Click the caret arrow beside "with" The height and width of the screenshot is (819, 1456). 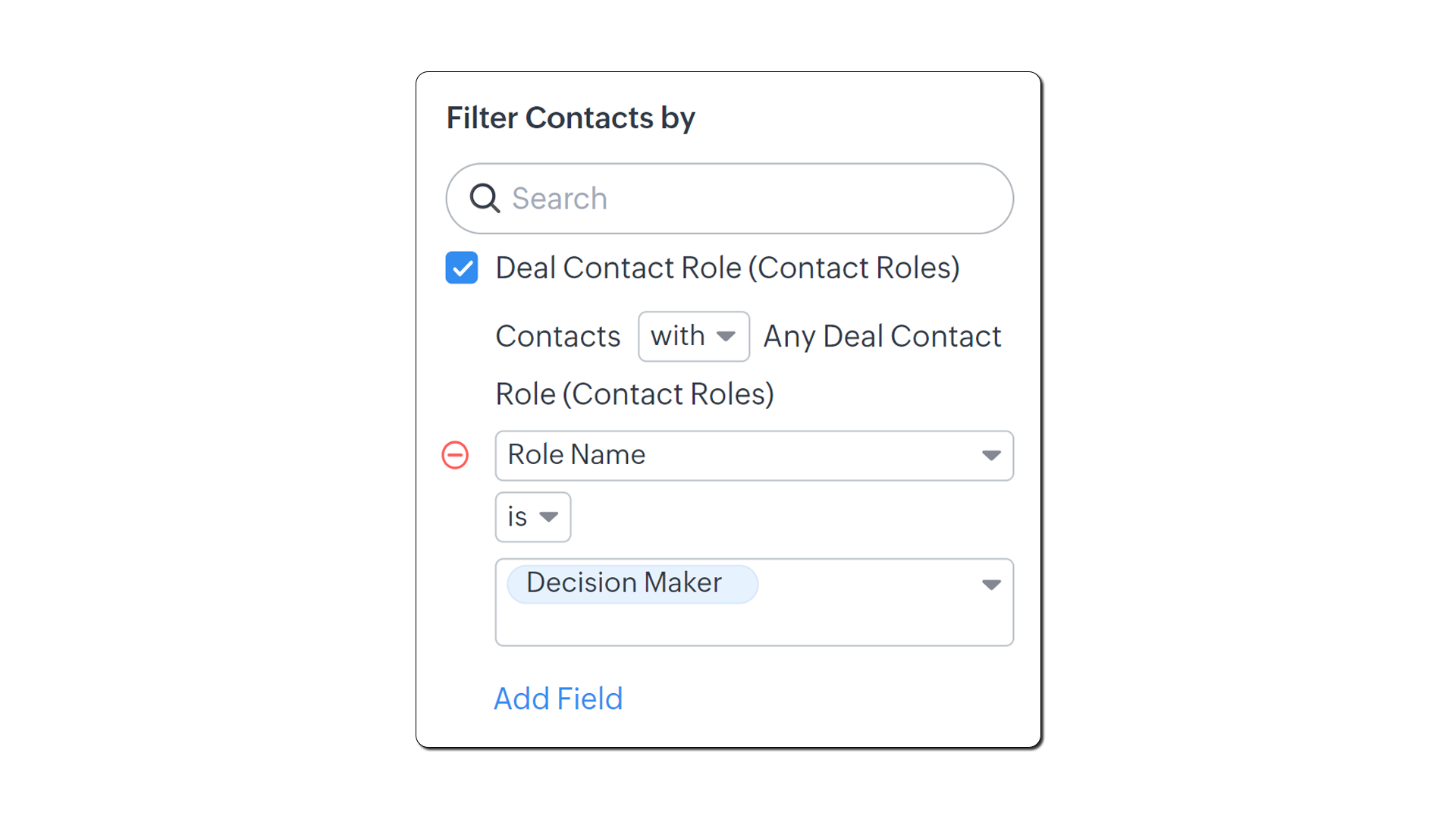pos(726,336)
